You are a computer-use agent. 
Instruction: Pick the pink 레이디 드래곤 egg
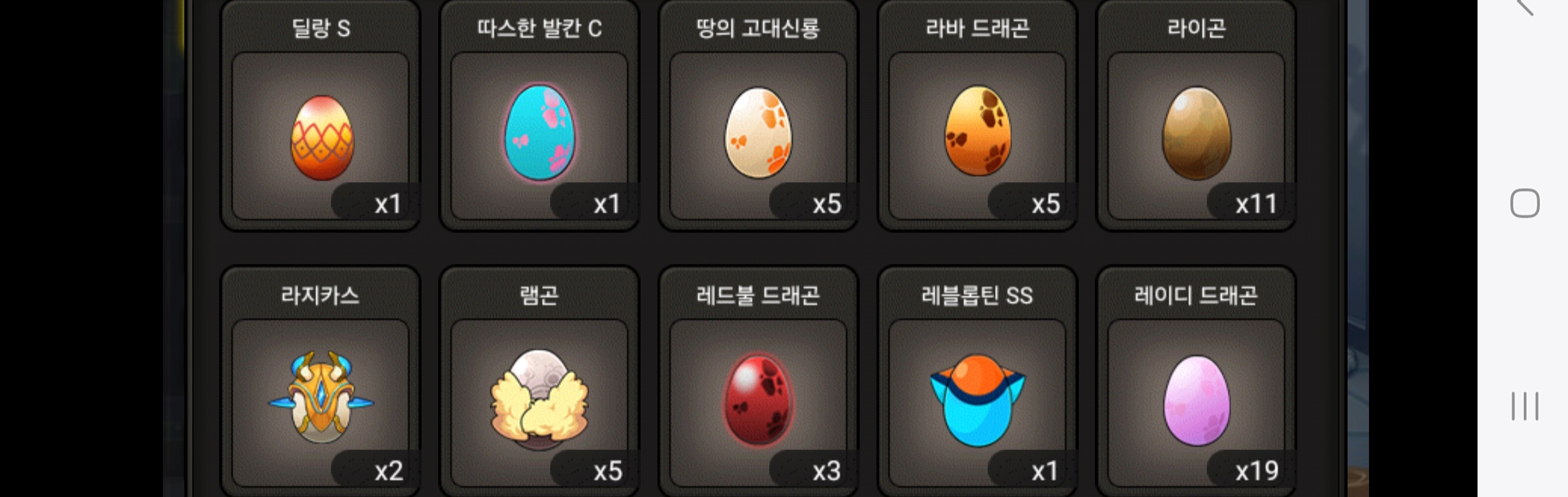pyautogui.click(x=1197, y=401)
